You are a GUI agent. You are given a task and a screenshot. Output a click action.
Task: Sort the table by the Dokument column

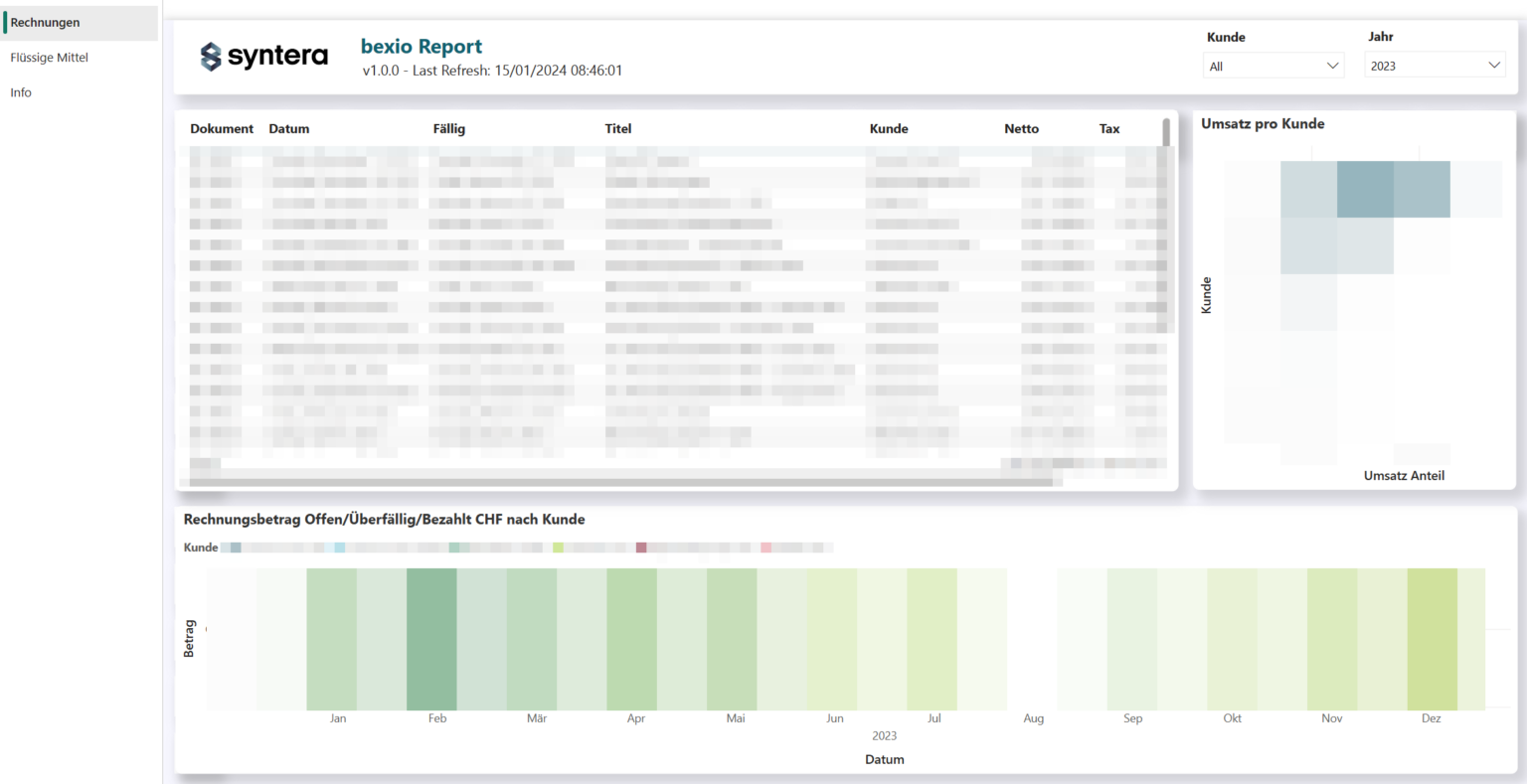(x=221, y=128)
